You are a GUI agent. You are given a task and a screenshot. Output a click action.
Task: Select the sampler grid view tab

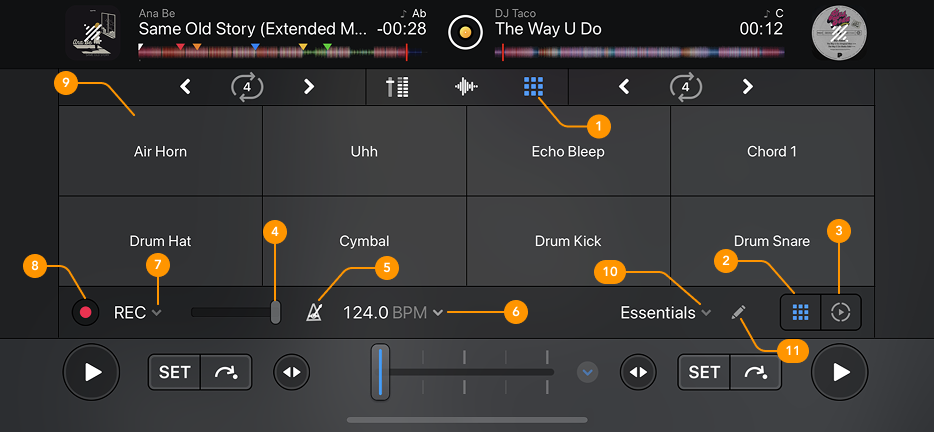click(534, 87)
